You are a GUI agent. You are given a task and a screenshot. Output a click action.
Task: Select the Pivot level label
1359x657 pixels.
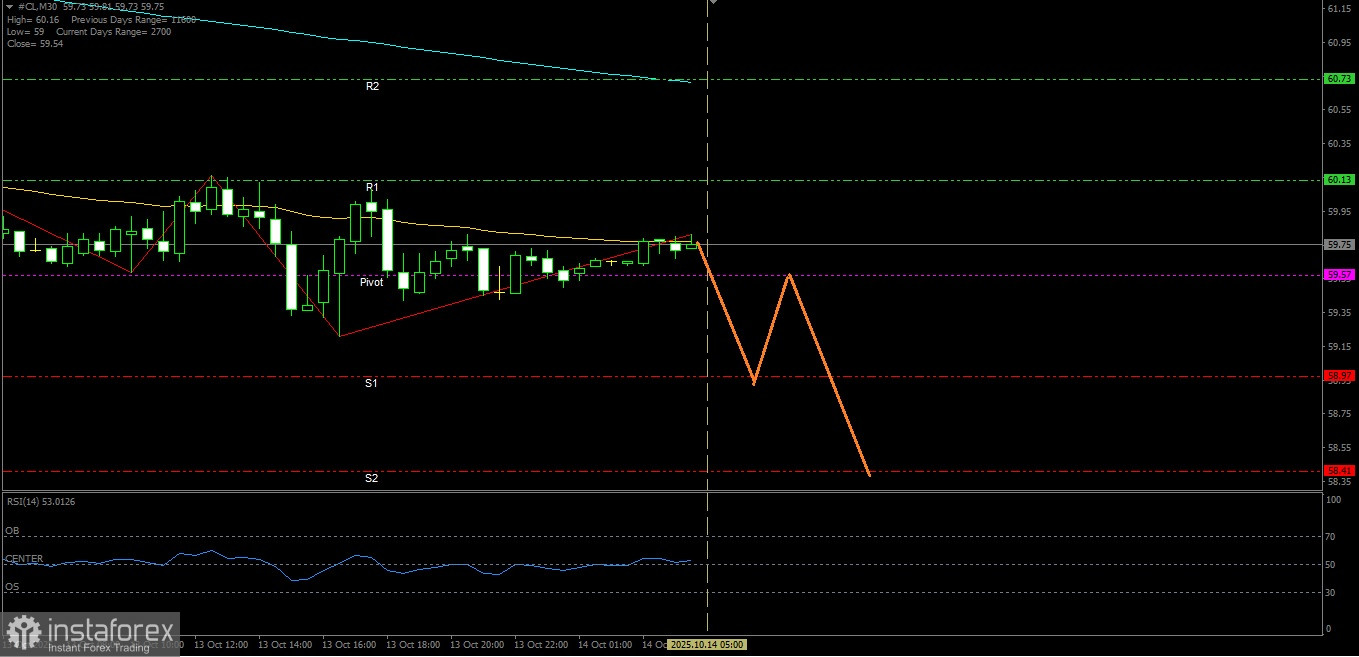point(371,283)
